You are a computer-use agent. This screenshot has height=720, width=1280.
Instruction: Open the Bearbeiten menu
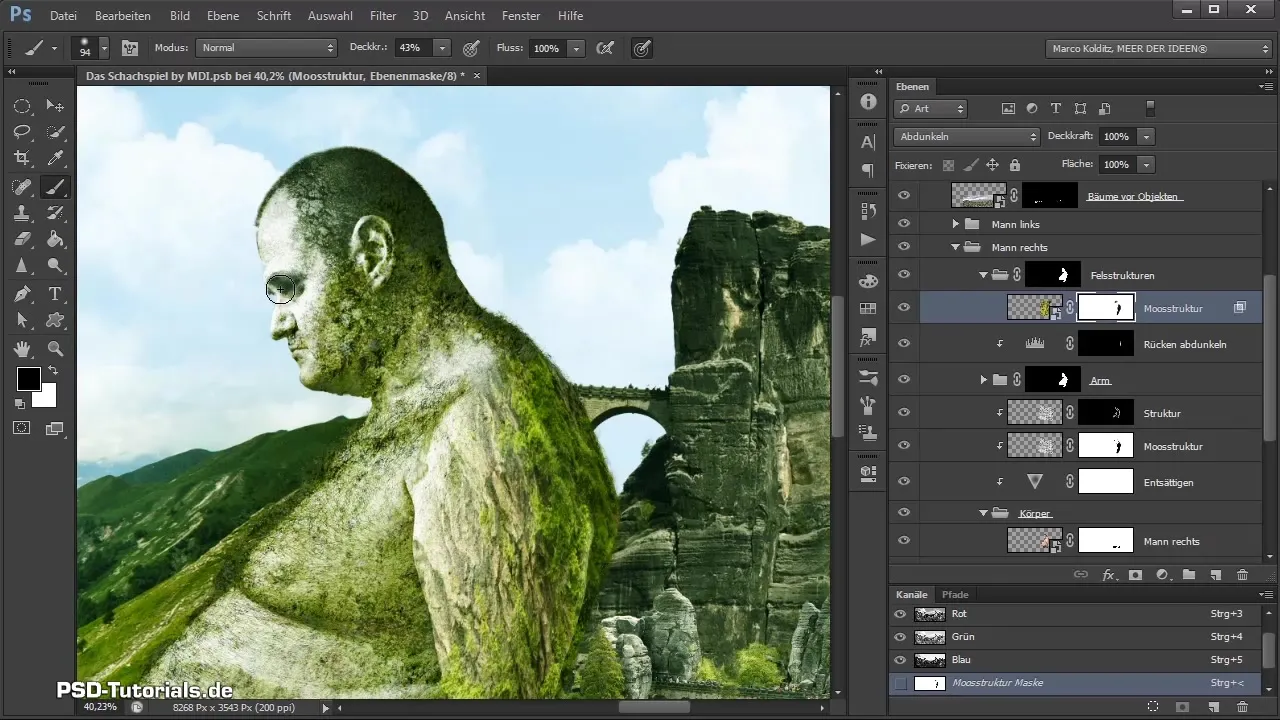(x=123, y=16)
